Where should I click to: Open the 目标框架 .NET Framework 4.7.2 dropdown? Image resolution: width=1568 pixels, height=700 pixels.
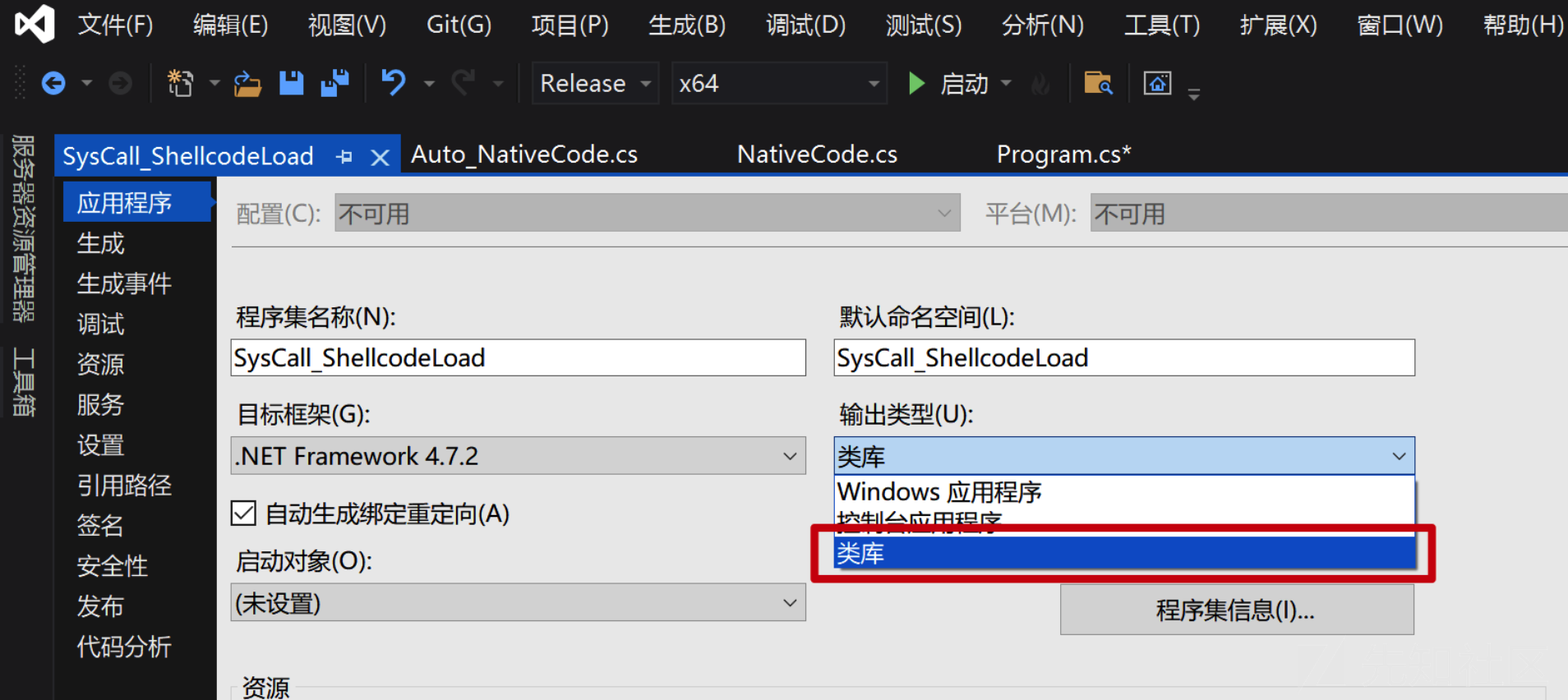tap(518, 455)
